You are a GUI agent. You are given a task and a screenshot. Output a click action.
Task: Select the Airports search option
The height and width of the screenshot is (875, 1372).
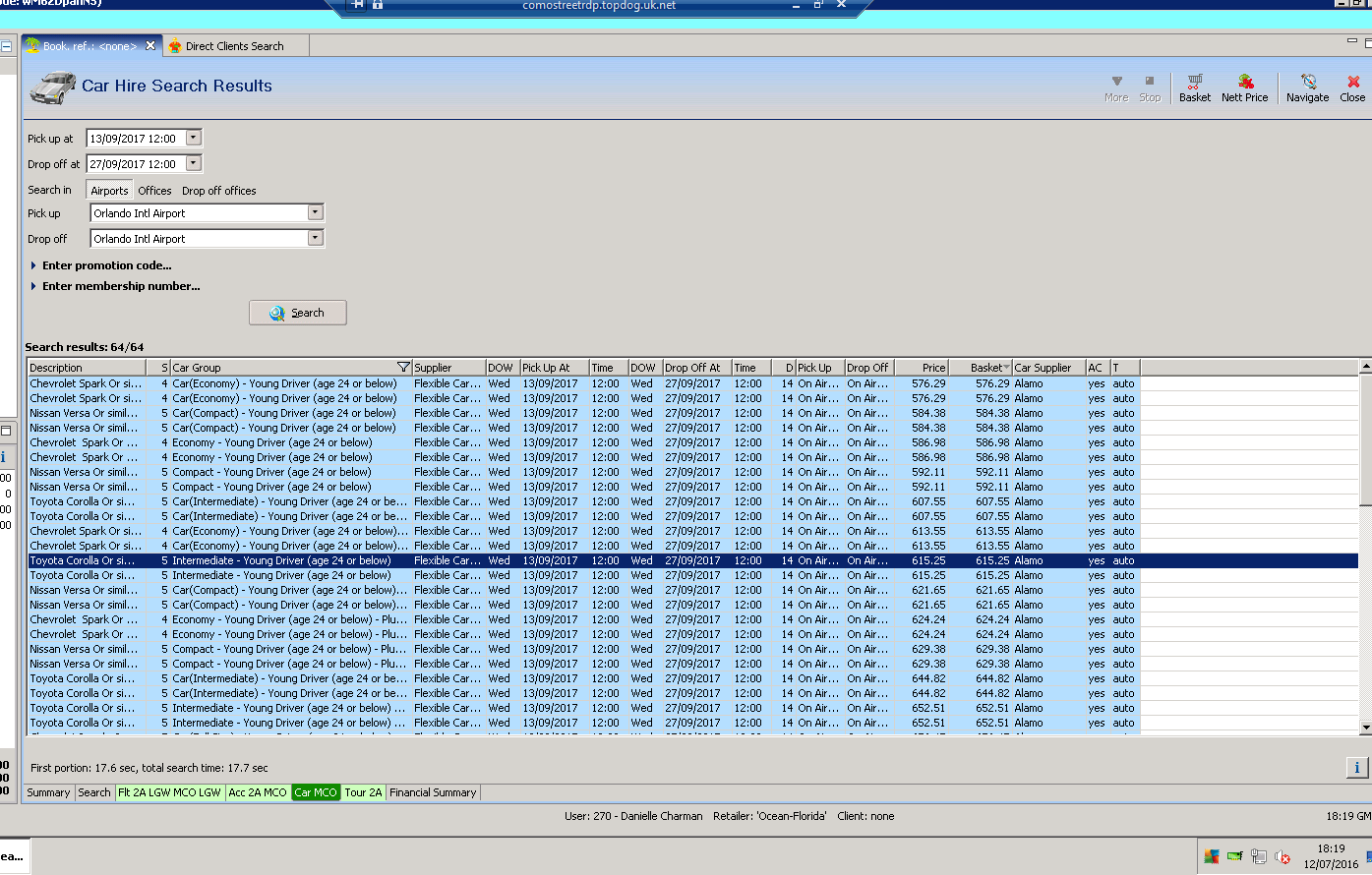pos(109,191)
